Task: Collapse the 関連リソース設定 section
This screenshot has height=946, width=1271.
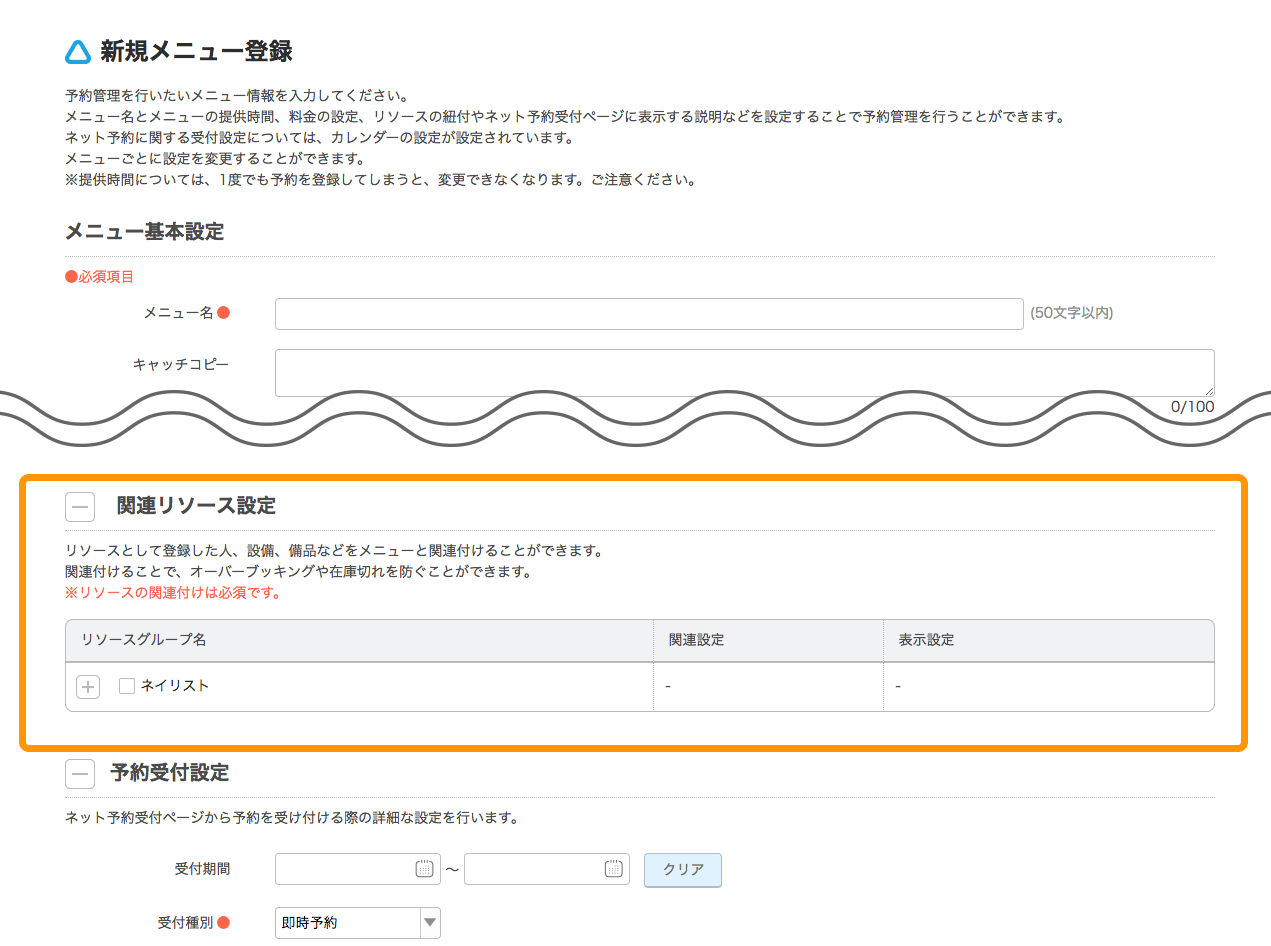Action: click(80, 507)
